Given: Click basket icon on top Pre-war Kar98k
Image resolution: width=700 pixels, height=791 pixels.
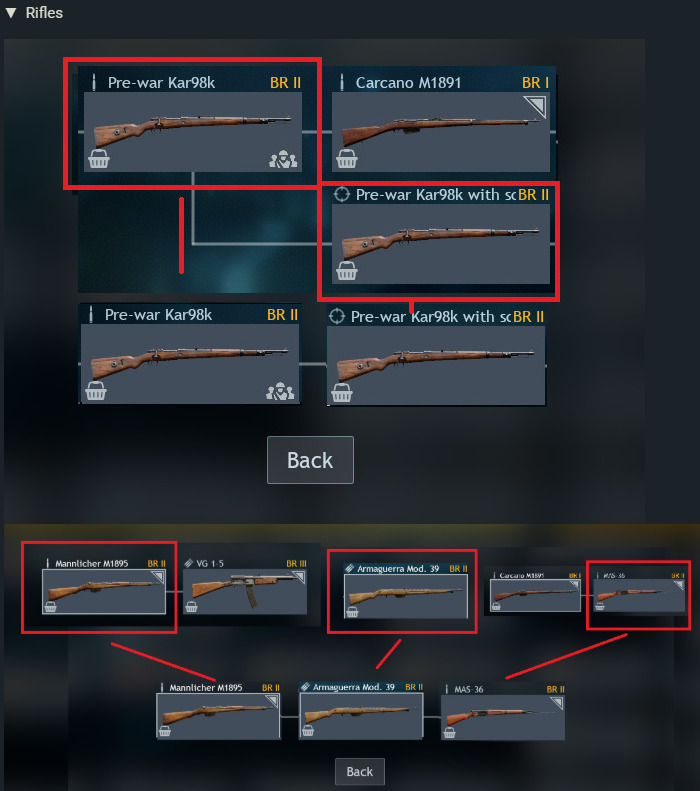Looking at the screenshot, I should click(99, 159).
